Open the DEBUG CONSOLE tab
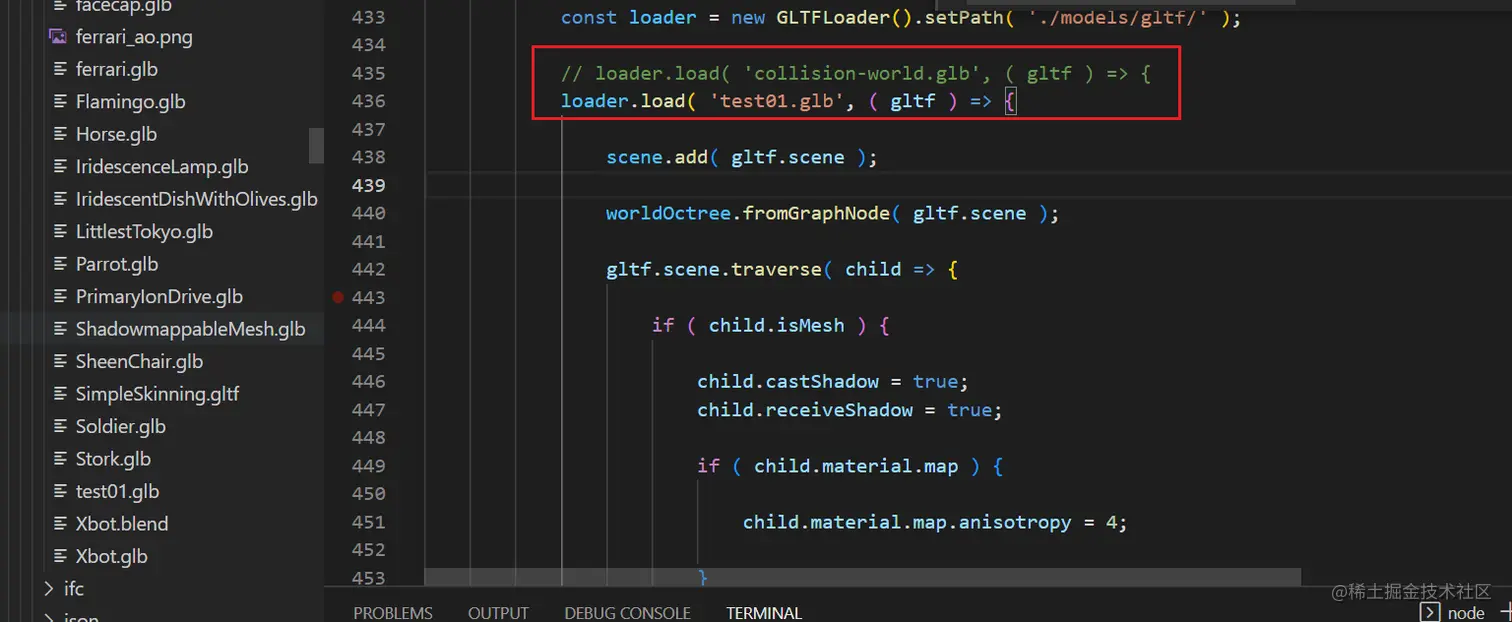The height and width of the screenshot is (622, 1512). (627, 612)
